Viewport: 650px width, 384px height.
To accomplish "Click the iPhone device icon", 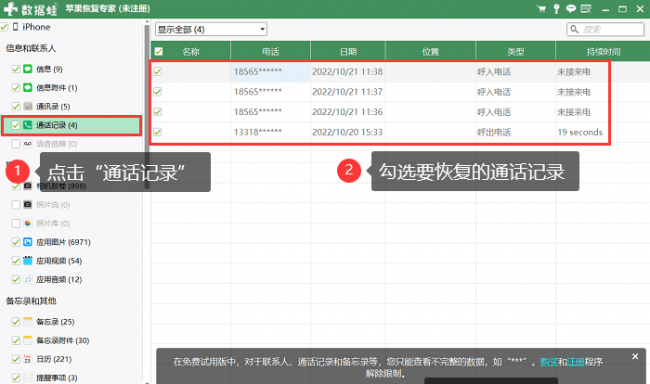I will 16,27.
